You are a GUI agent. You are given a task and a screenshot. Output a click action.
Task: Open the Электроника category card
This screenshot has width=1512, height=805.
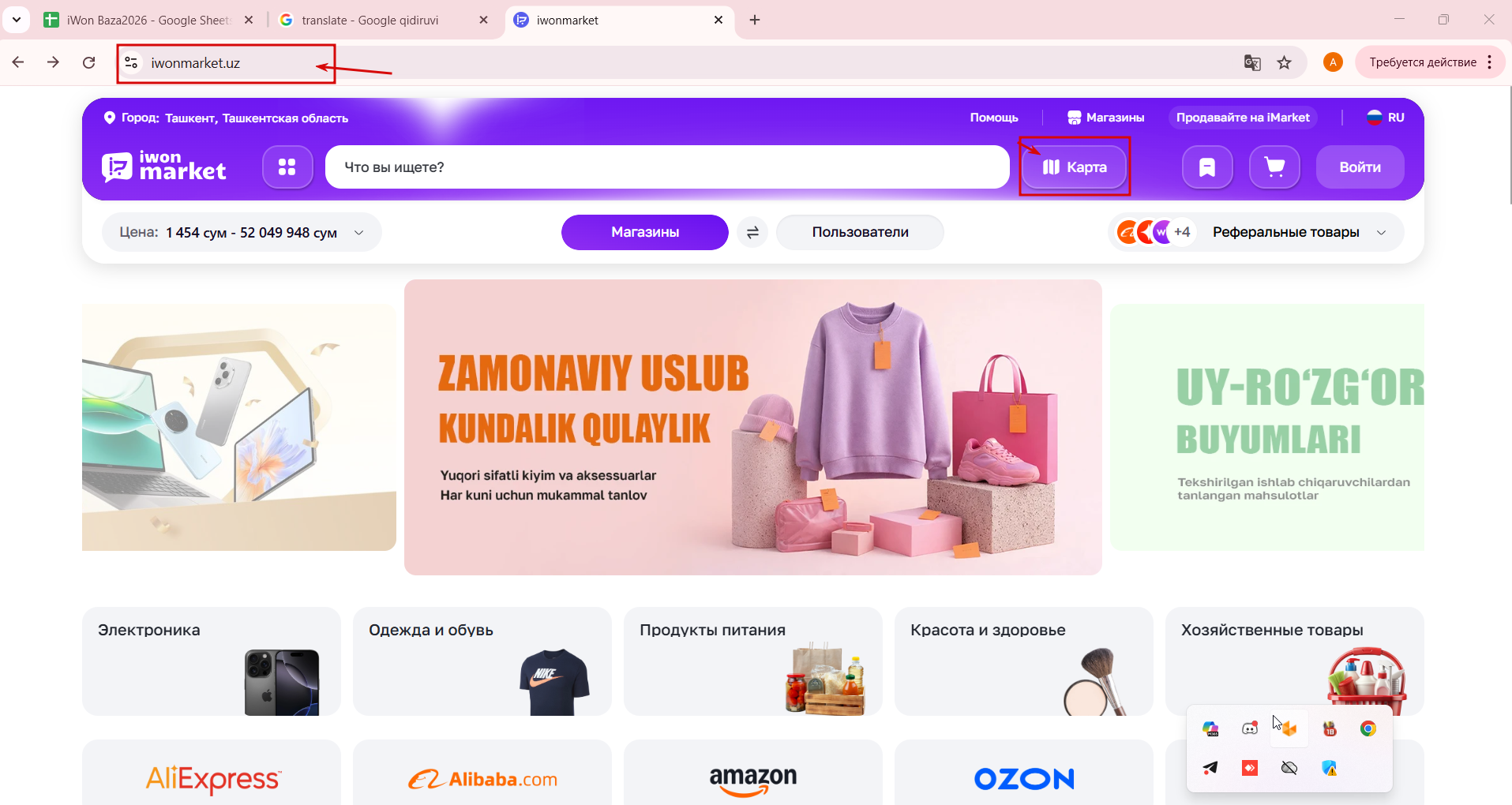(212, 661)
